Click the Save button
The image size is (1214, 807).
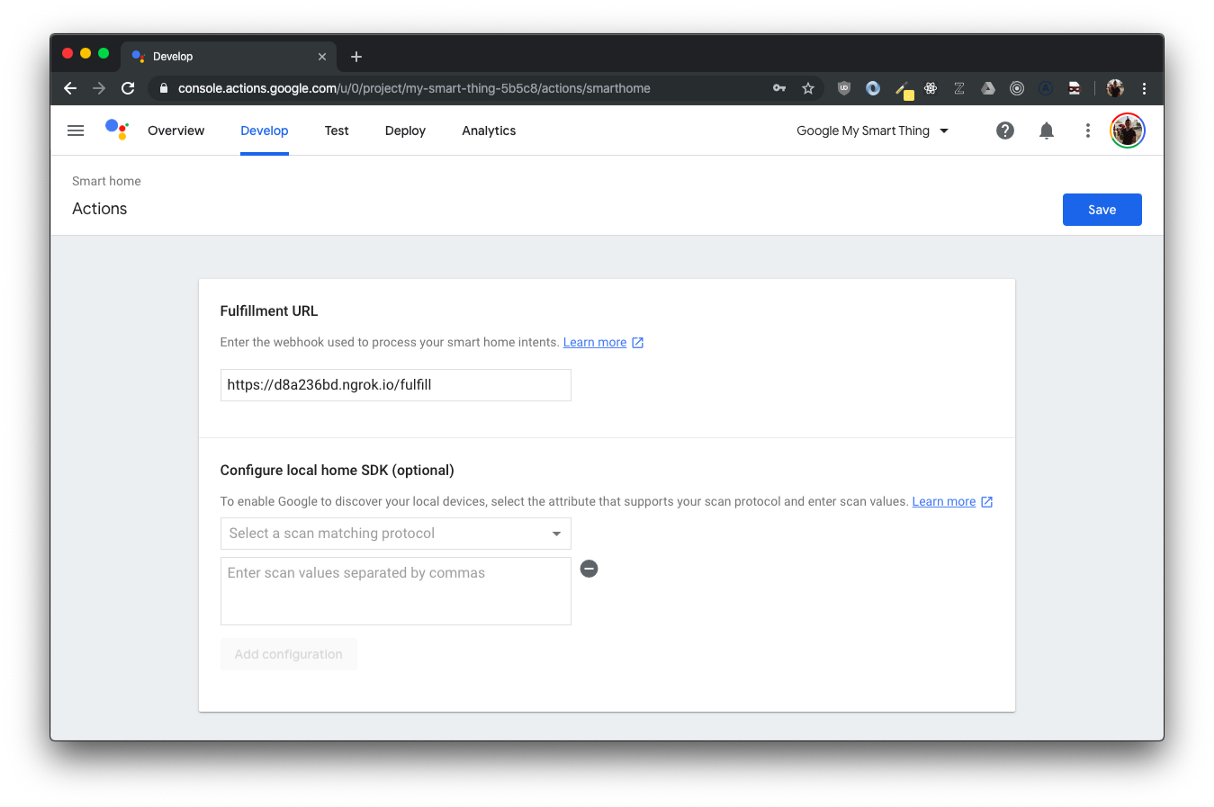coord(1102,209)
